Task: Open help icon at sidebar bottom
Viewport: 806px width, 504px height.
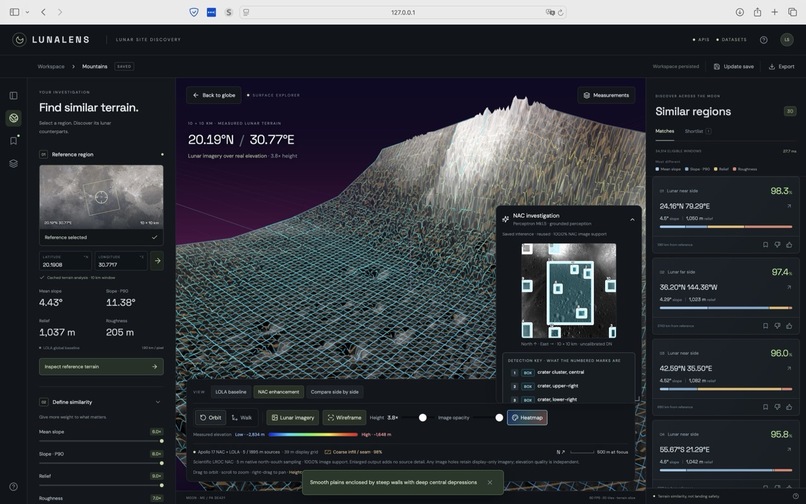Action: 13,487
